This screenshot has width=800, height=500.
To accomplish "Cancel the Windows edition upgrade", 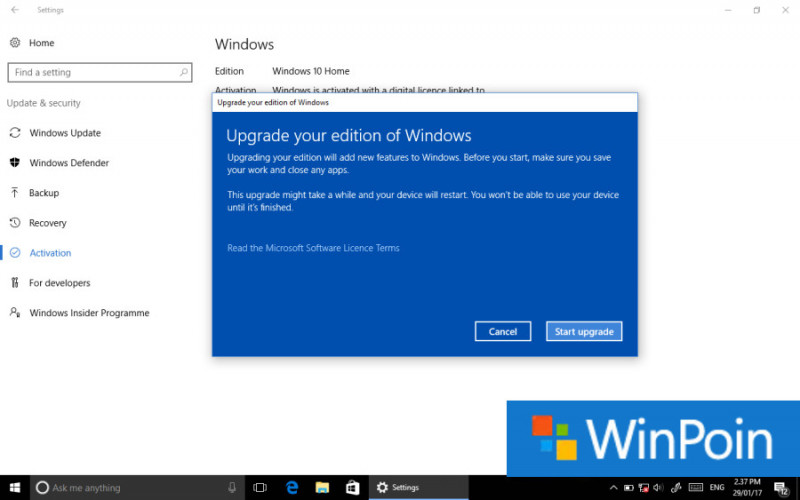I will coord(503,331).
